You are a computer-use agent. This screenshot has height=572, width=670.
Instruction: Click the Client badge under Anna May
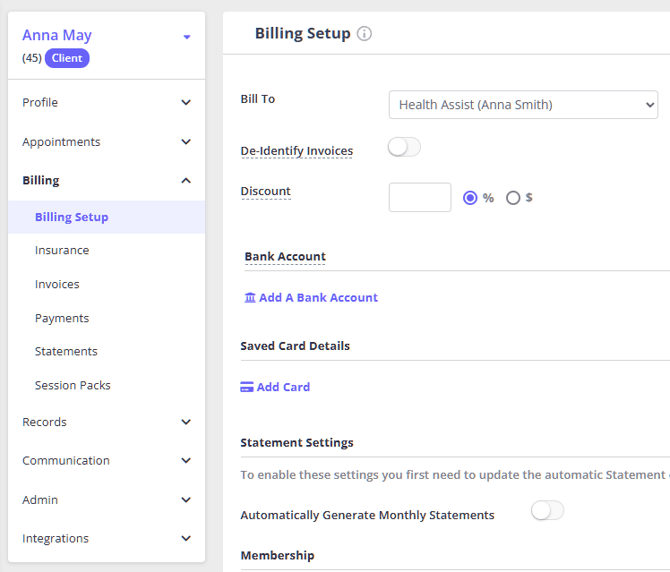click(67, 58)
